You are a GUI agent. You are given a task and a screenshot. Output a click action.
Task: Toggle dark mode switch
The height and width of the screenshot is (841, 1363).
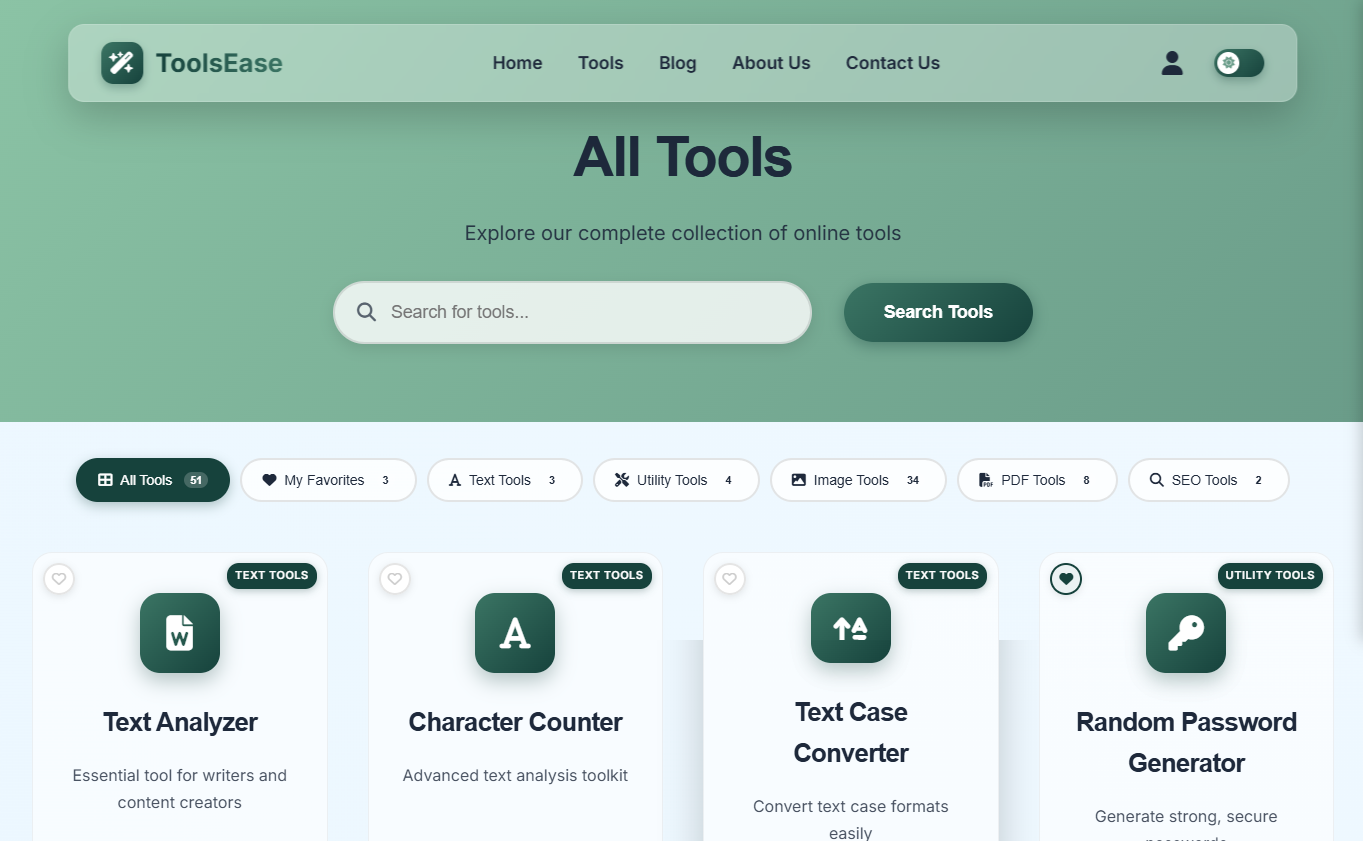pyautogui.click(x=1238, y=63)
